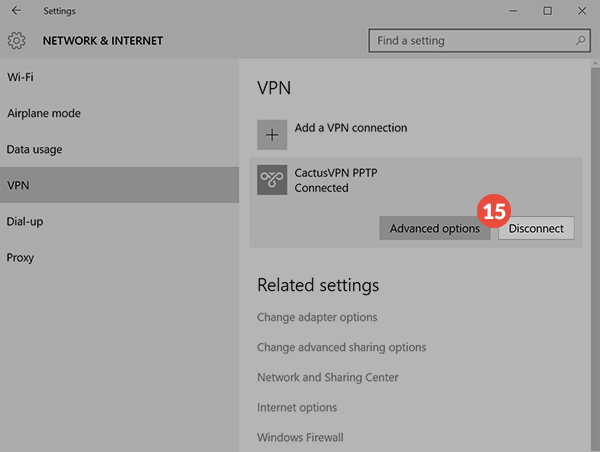Open Airplane mode settings
This screenshot has width=600, height=452.
click(119, 113)
